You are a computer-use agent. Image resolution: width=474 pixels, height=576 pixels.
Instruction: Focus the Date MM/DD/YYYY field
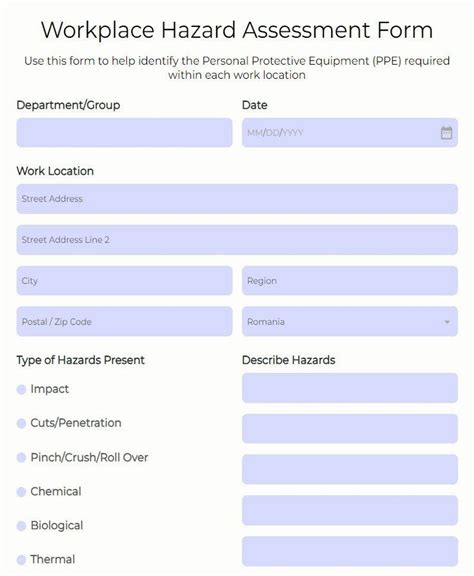tap(350, 133)
